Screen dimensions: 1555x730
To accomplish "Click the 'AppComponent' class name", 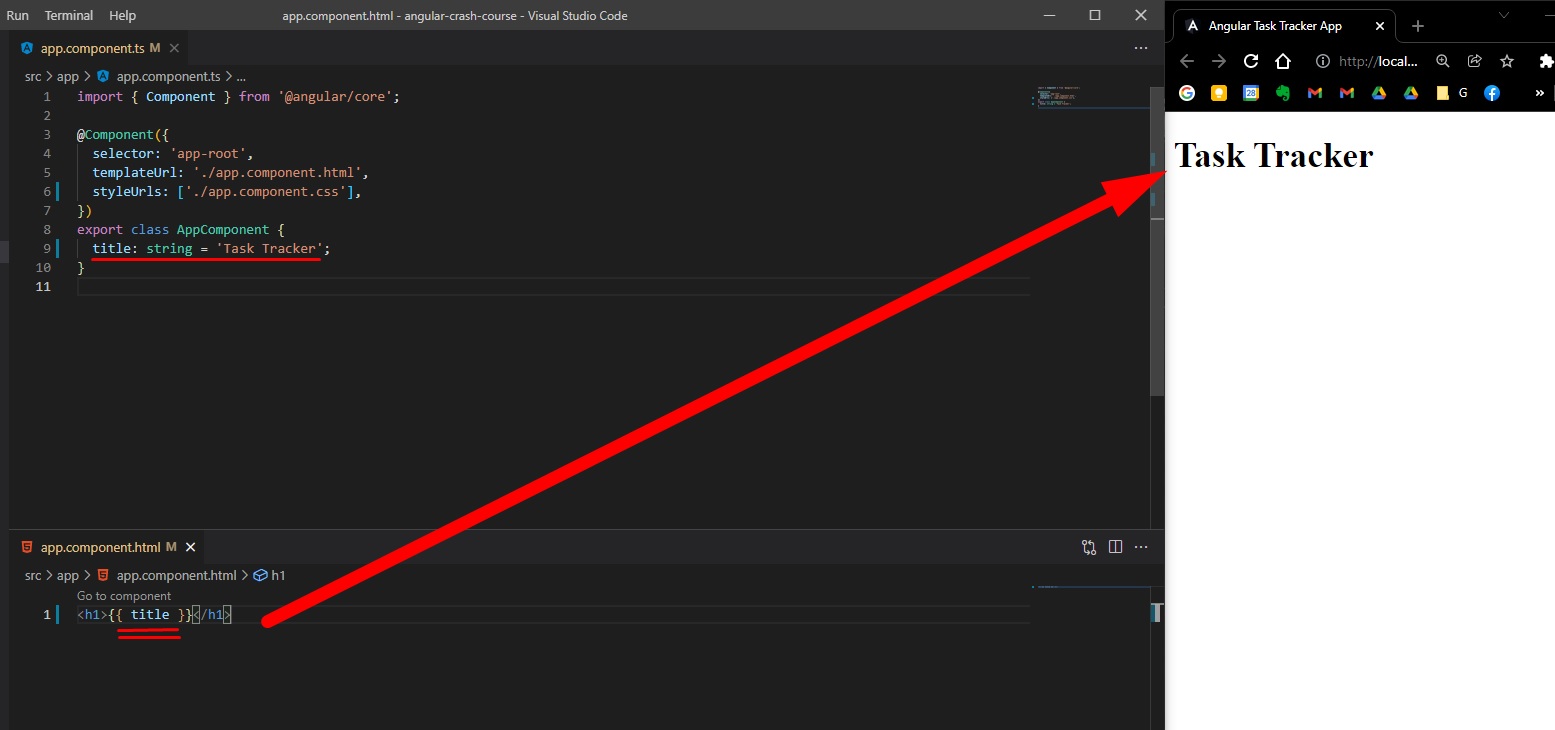I will pyautogui.click(x=223, y=230).
